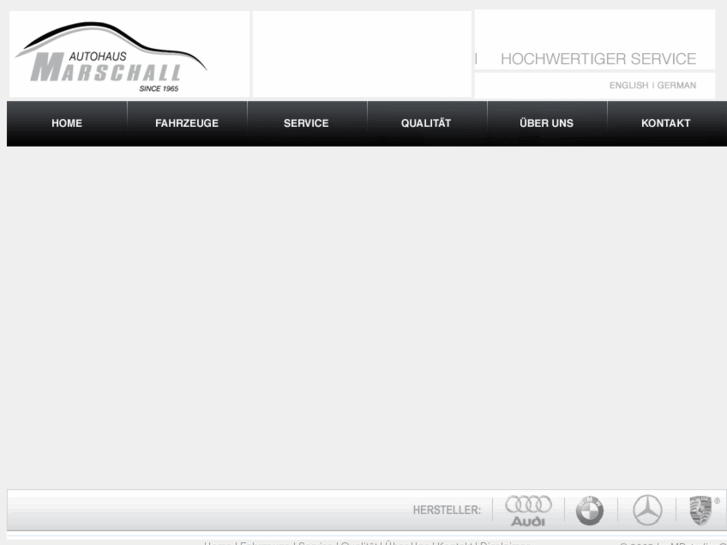
Task: Open the QUALITÄT menu item
Action: click(x=426, y=123)
